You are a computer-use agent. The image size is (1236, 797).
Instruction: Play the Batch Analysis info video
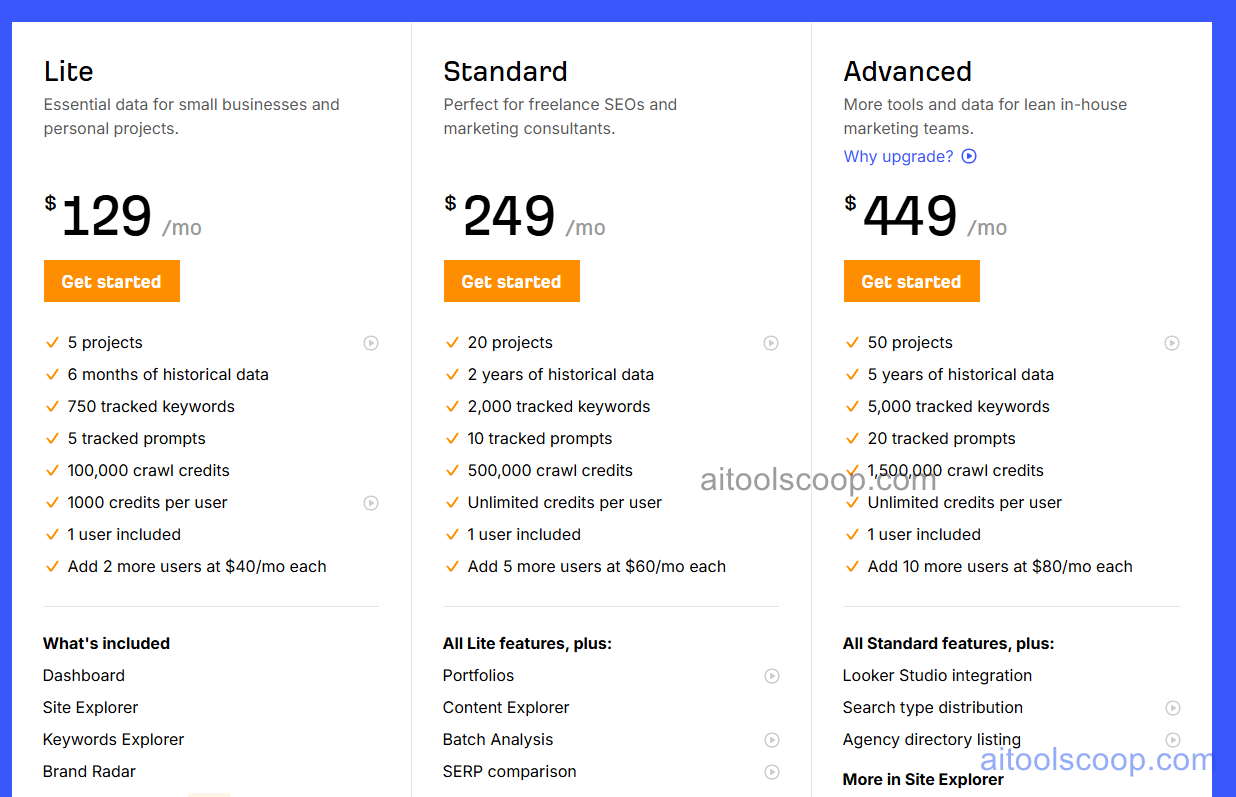[x=771, y=740]
